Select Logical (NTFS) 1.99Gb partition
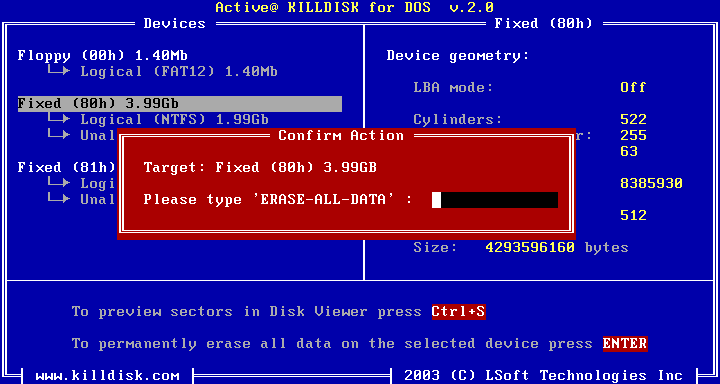The width and height of the screenshot is (720, 384). 174,120
